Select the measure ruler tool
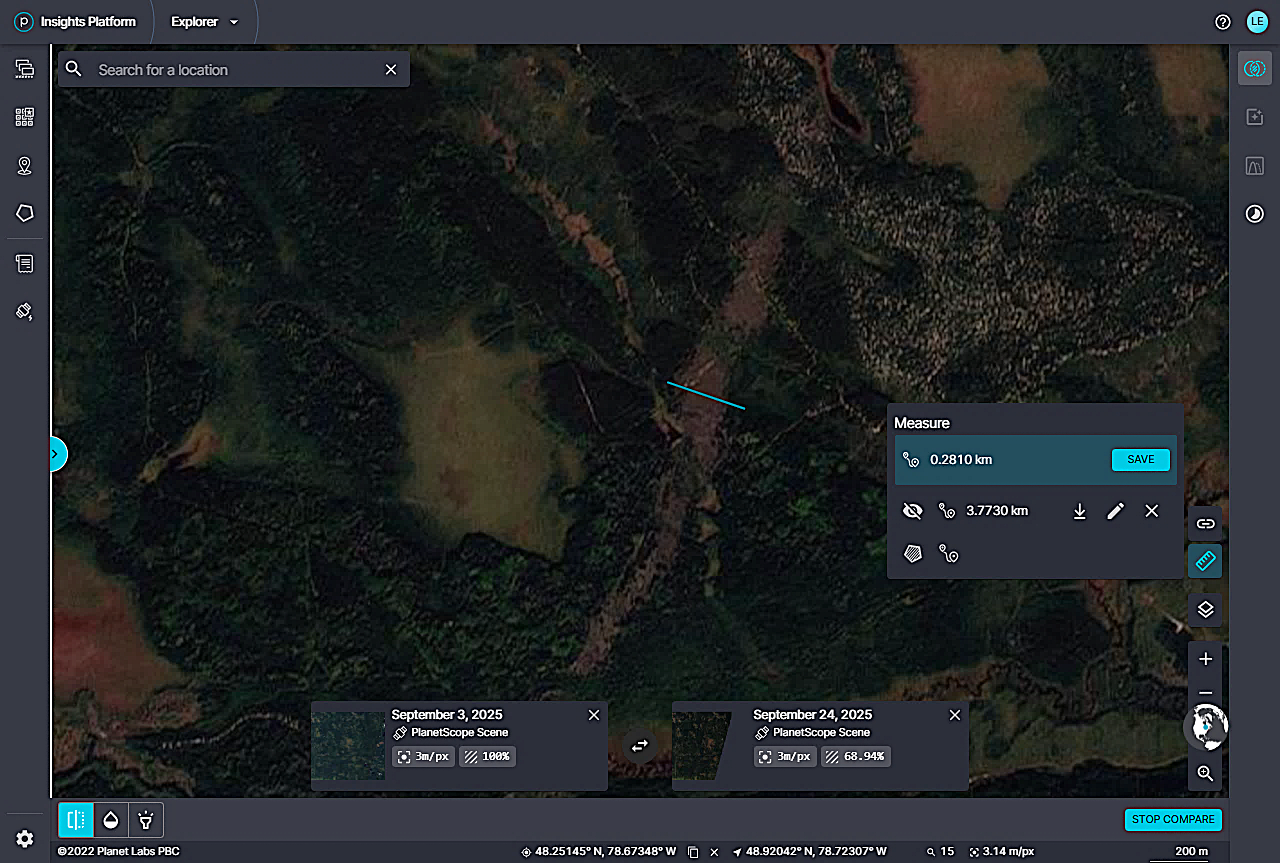This screenshot has height=863, width=1280. (x=1205, y=561)
